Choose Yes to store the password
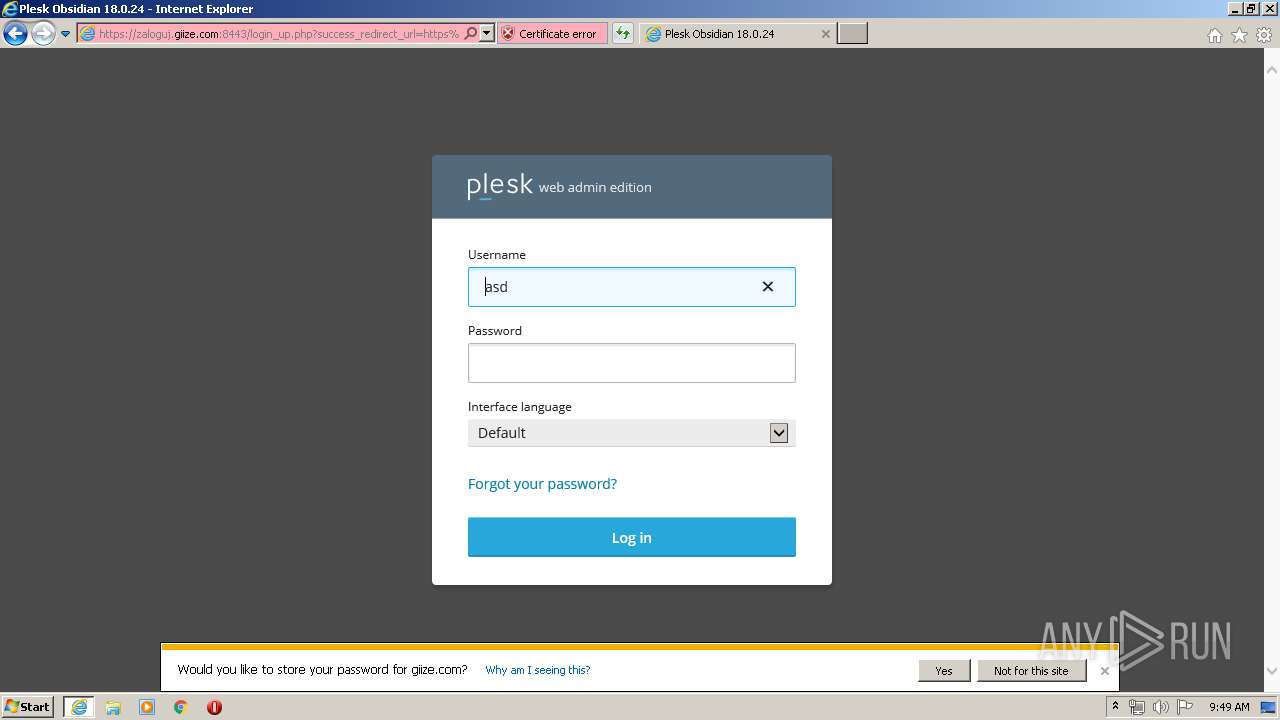Image resolution: width=1280 pixels, height=720 pixels. tap(944, 671)
